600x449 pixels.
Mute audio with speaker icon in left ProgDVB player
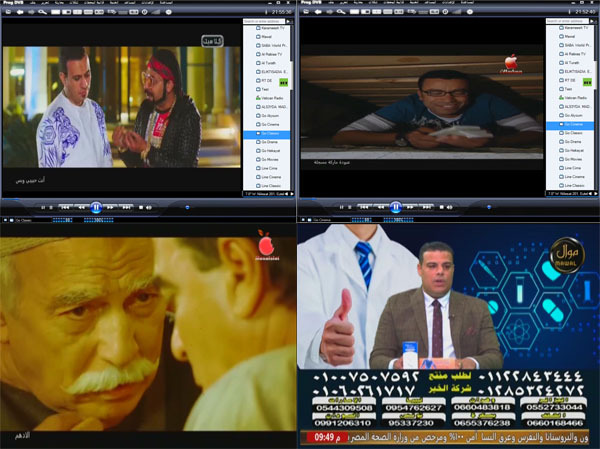(148, 207)
